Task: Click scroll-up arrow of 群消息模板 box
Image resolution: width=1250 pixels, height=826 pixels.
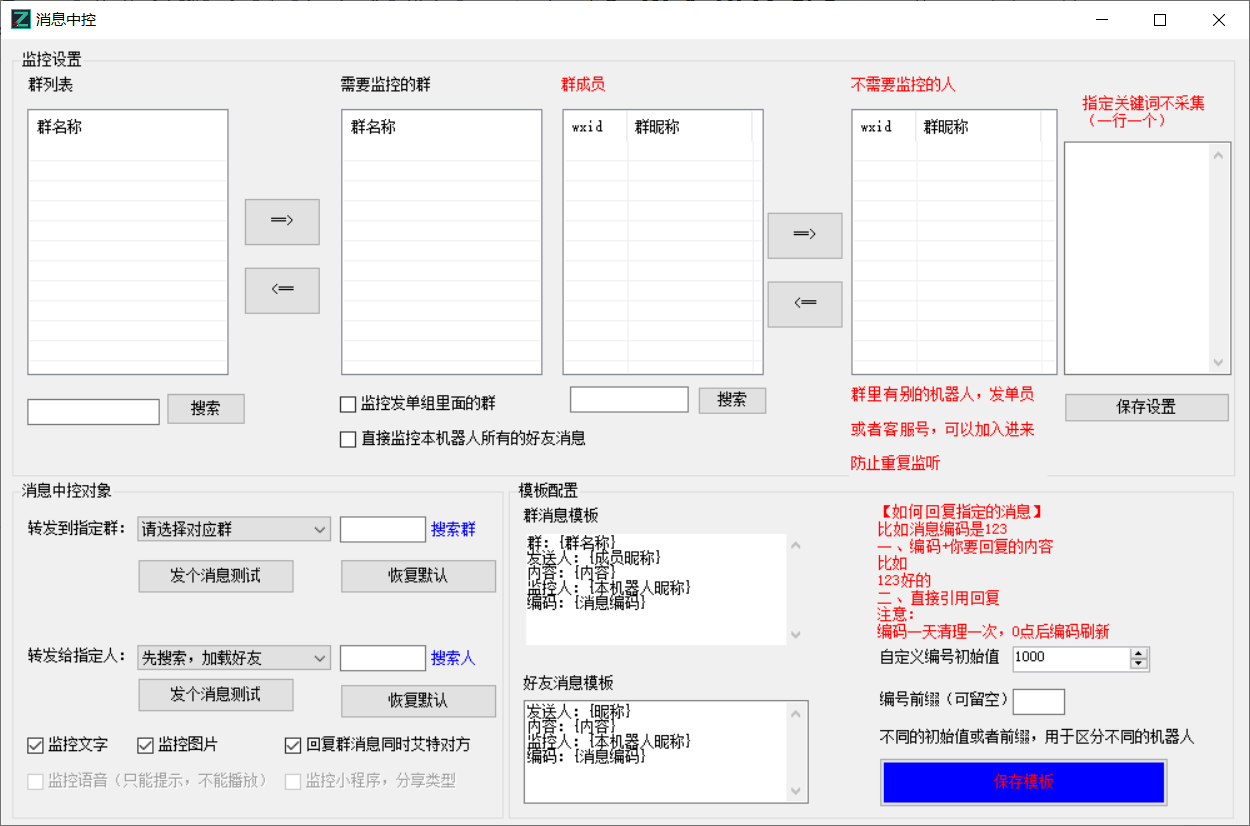Action: click(796, 545)
